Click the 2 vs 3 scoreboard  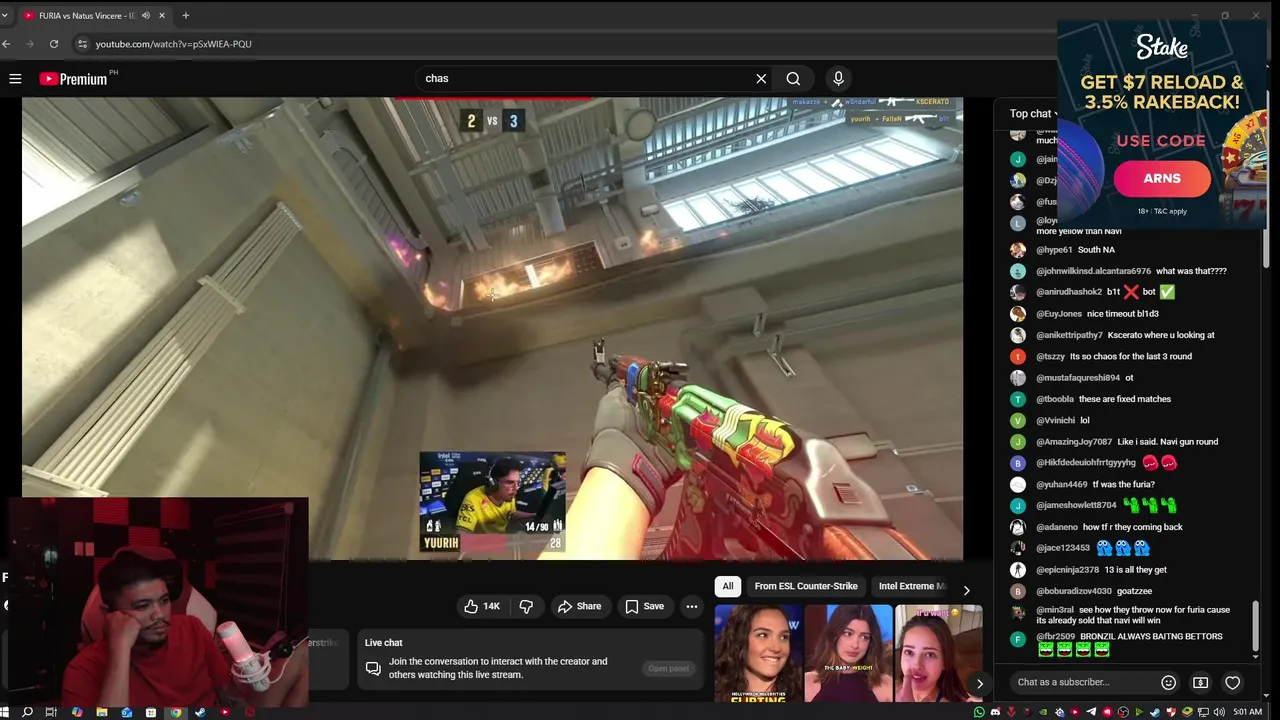click(x=492, y=121)
